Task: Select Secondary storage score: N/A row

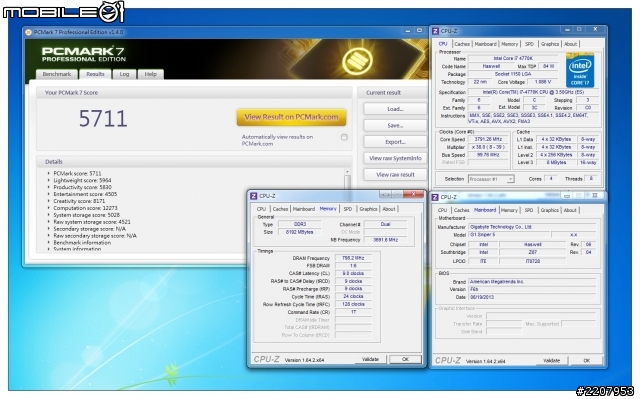Action: (90, 229)
